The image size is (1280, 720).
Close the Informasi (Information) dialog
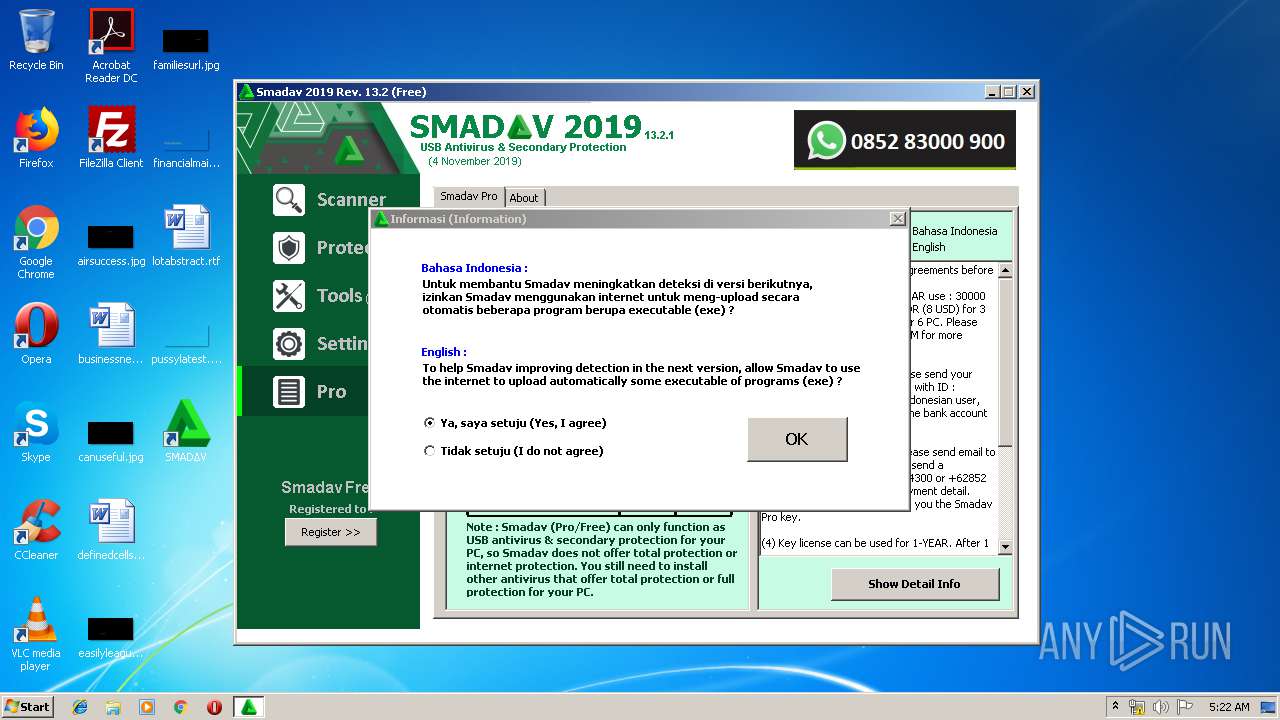click(897, 218)
